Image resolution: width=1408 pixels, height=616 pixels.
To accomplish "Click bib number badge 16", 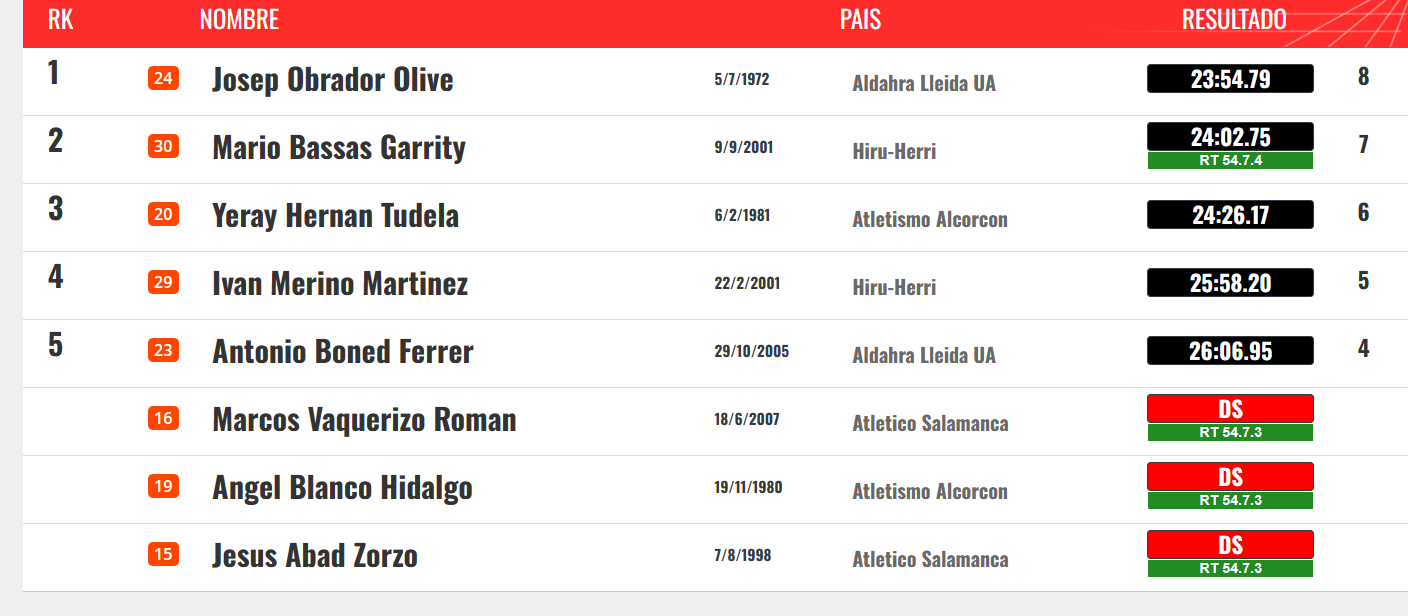I will pos(163,418).
